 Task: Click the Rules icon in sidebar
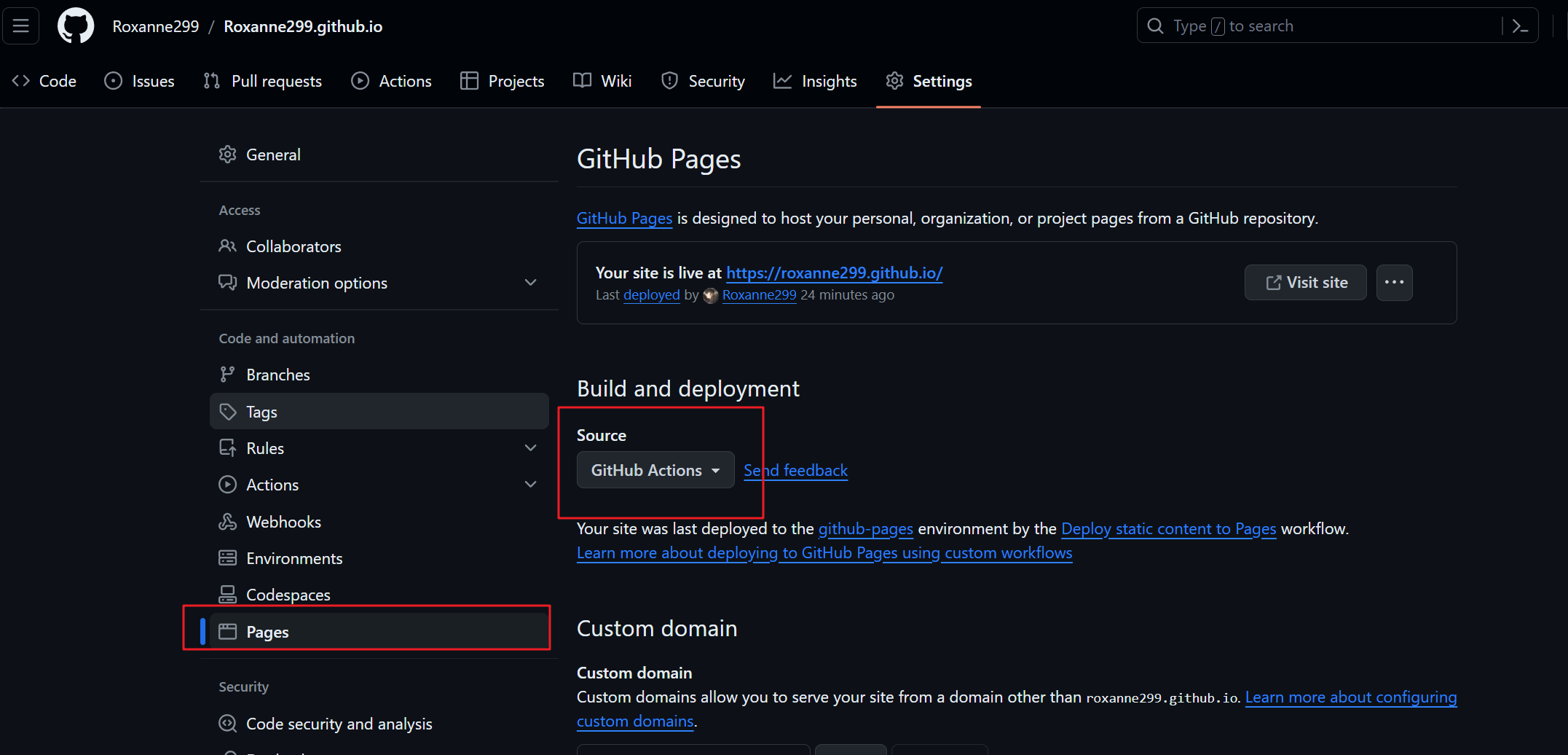[228, 448]
